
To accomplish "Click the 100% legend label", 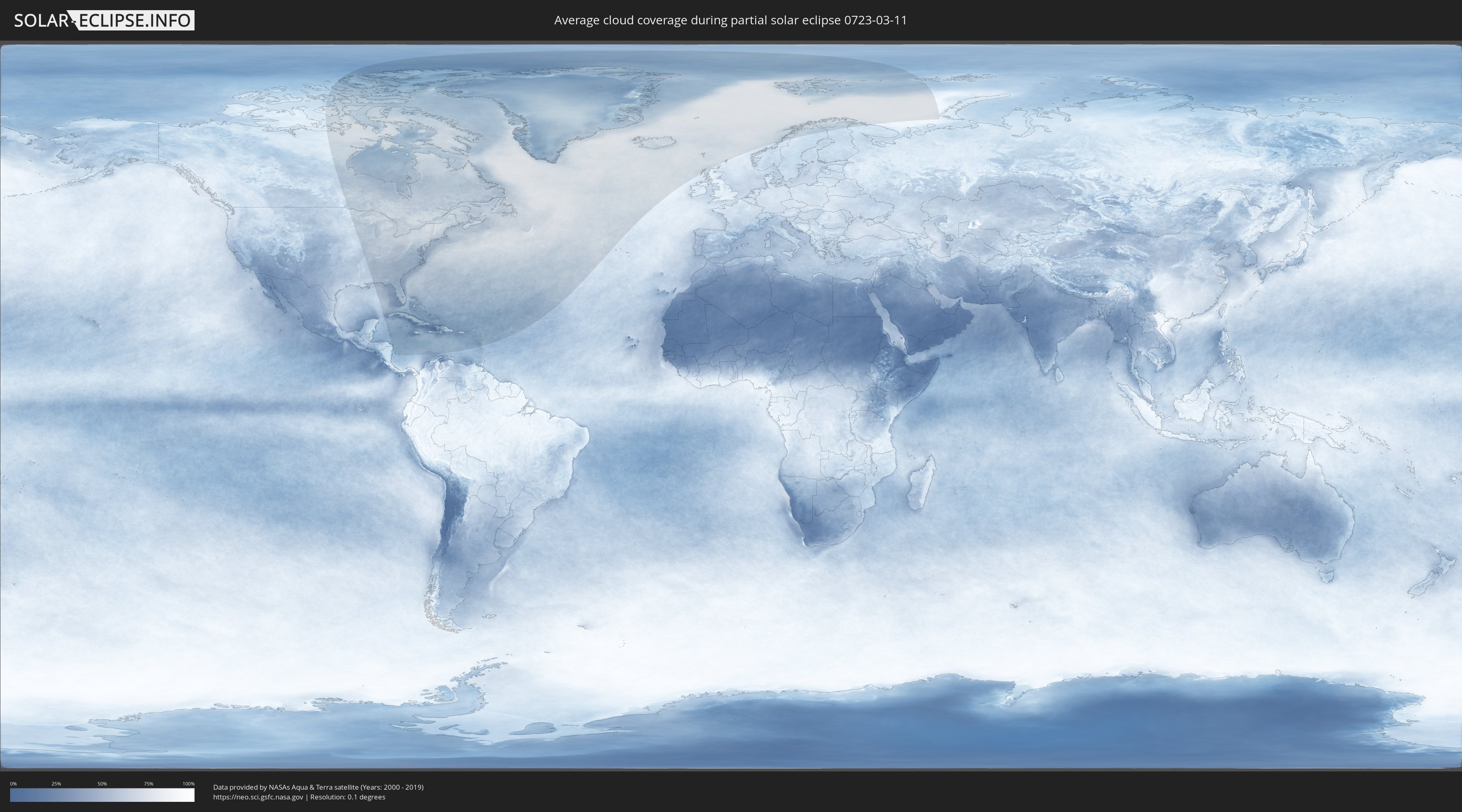I will [188, 784].
